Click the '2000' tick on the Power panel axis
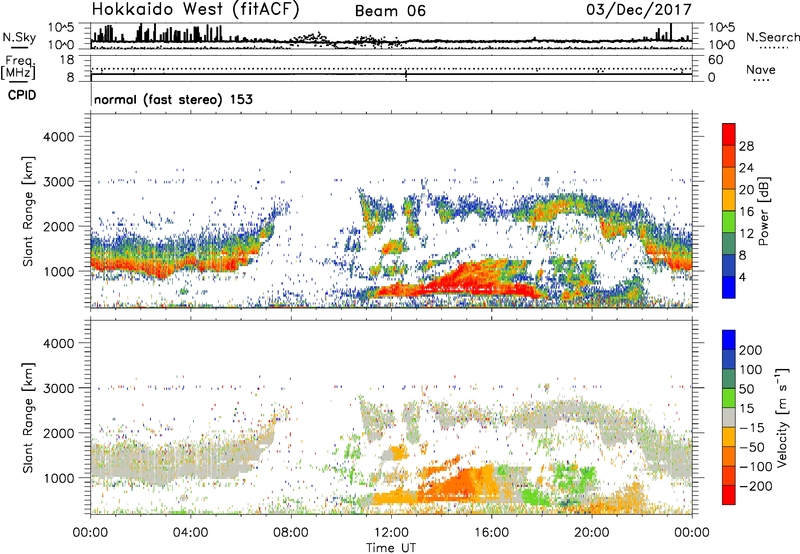The width and height of the screenshot is (800, 554). click(58, 226)
